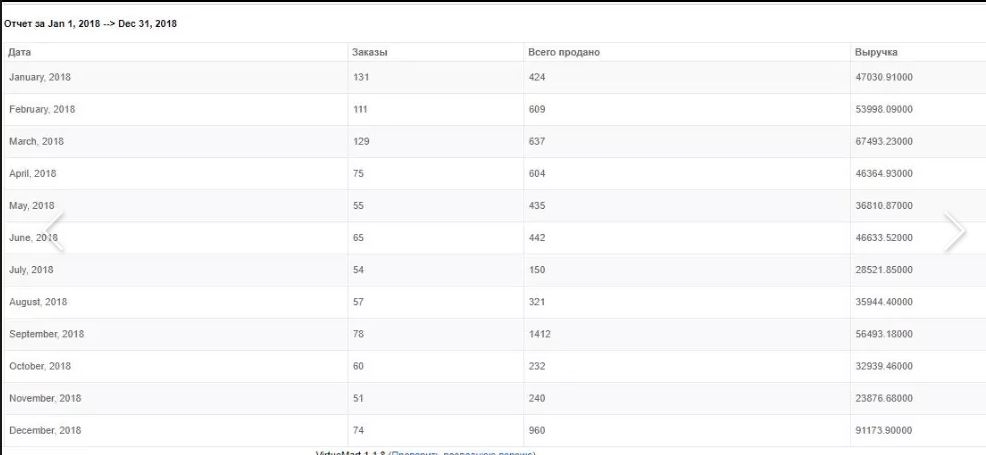Viewport: 986px width, 455px height.
Task: Select the Выручка column header
Action: 876,52
